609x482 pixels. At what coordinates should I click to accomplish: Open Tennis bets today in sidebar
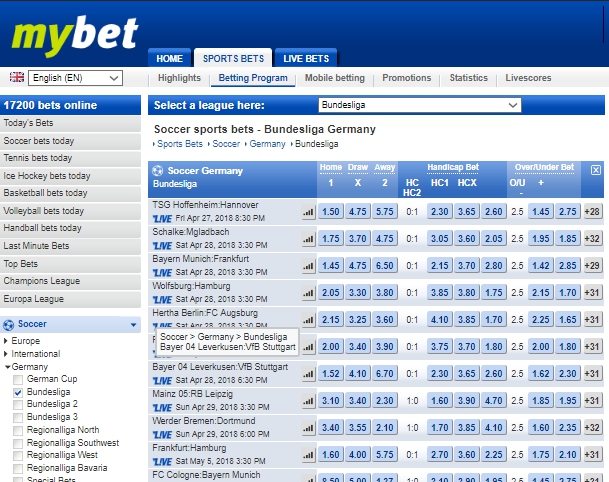pos(70,158)
